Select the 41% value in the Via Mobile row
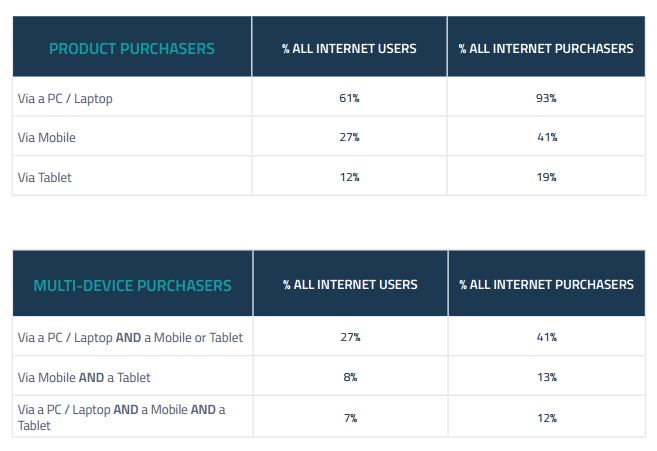Image resolution: width=657 pixels, height=451 pixels. point(546,138)
